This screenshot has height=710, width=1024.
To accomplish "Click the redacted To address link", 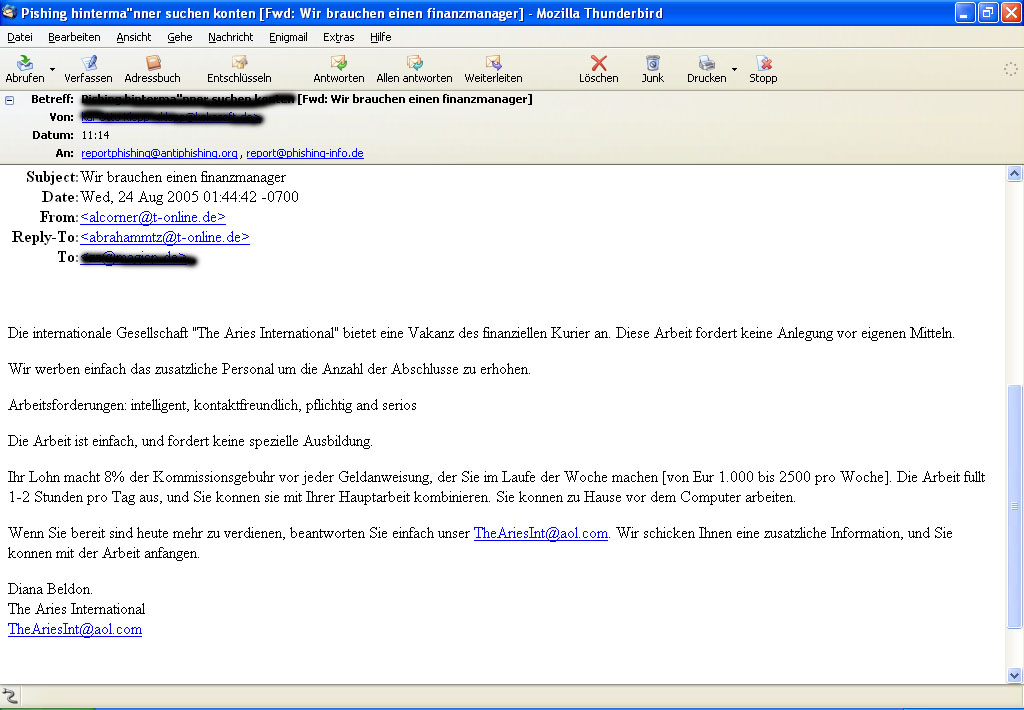I will (138, 257).
